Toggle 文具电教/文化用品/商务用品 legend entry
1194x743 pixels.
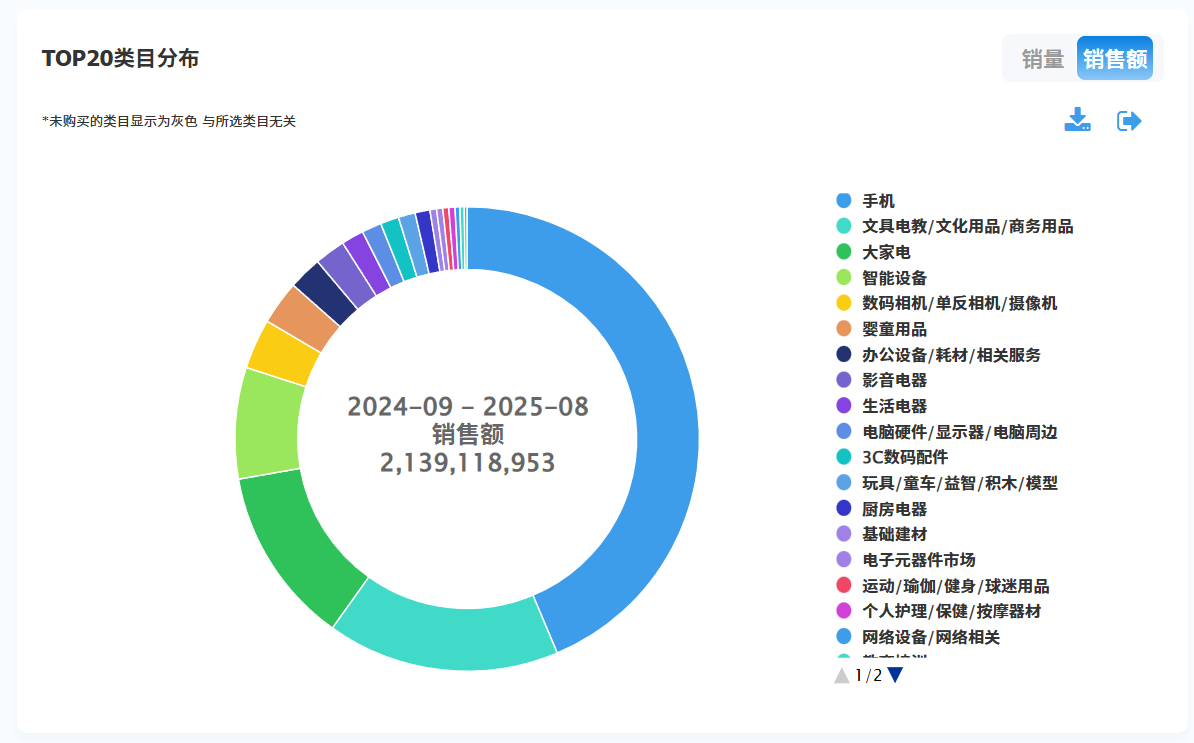click(x=954, y=227)
